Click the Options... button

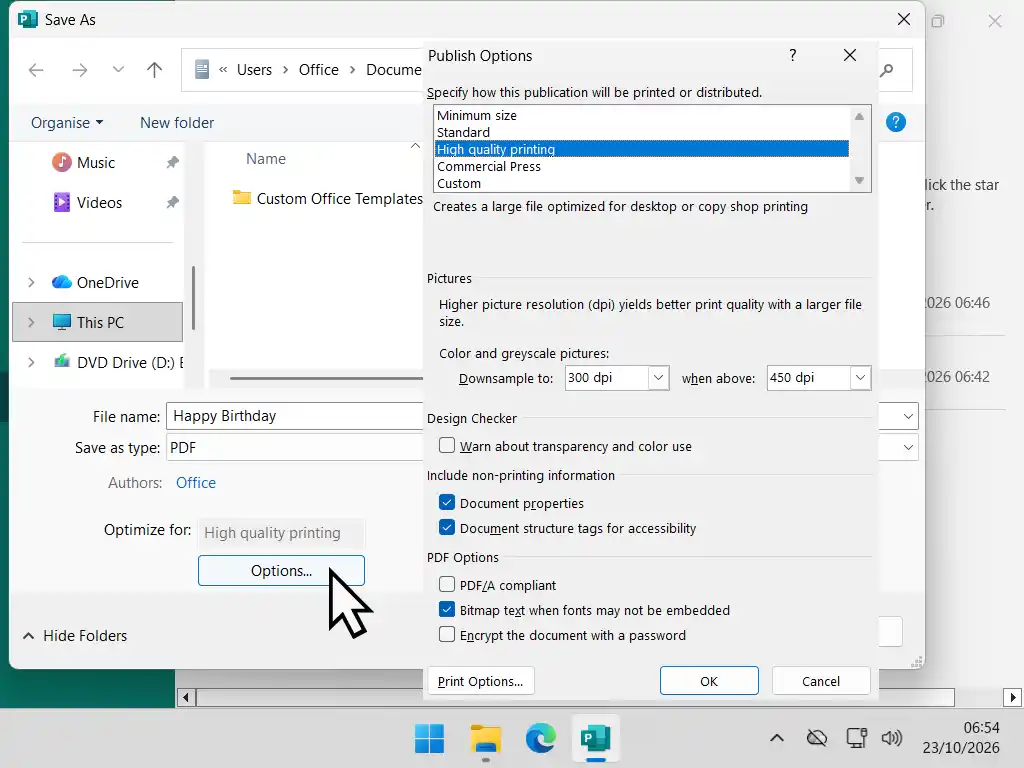(x=281, y=571)
